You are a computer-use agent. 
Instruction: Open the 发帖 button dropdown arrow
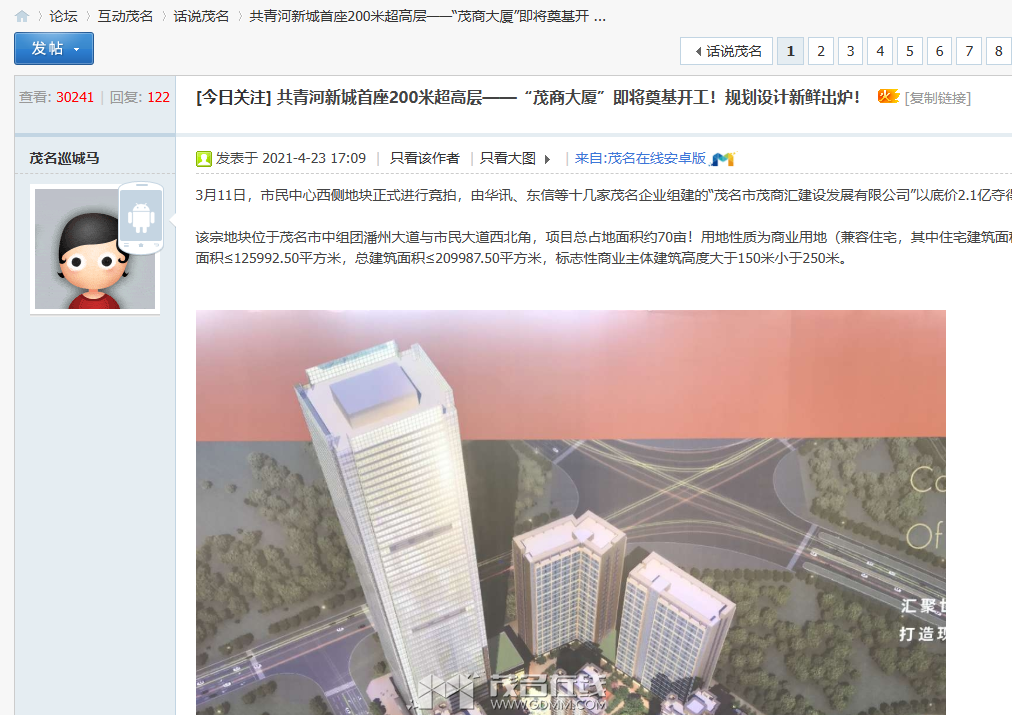click(x=75, y=47)
